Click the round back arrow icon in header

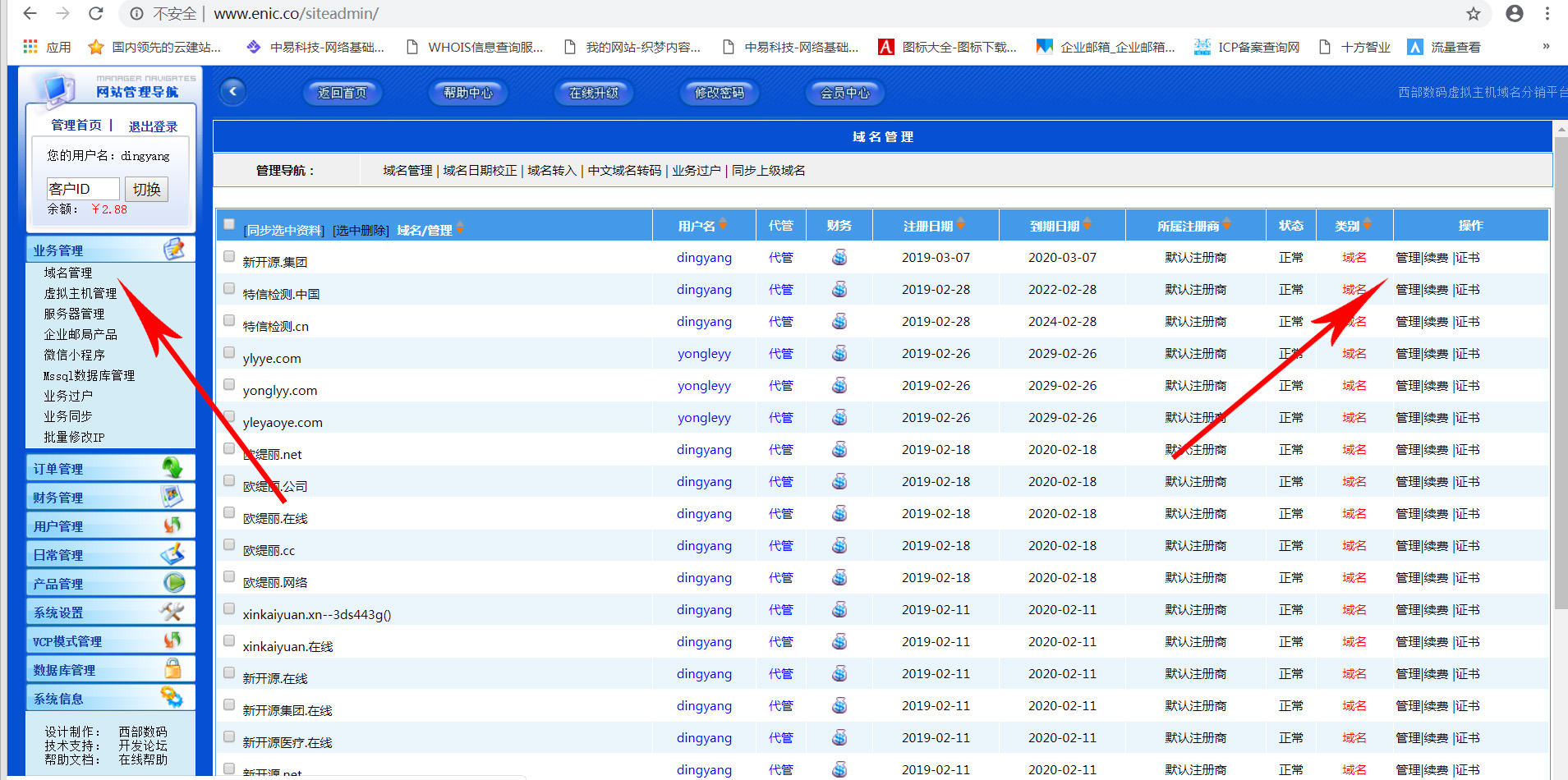[x=233, y=91]
